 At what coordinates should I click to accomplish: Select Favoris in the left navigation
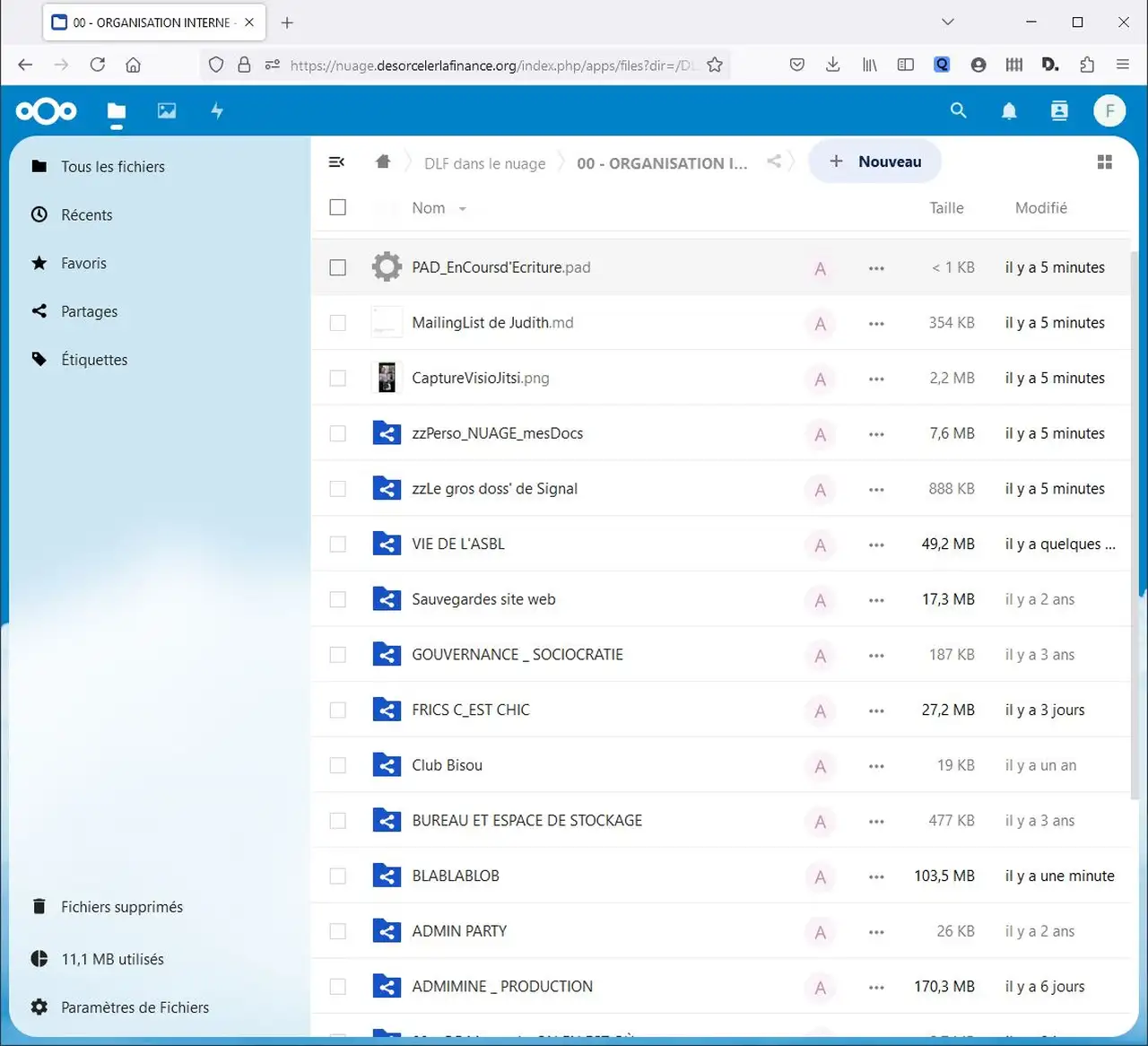83,264
